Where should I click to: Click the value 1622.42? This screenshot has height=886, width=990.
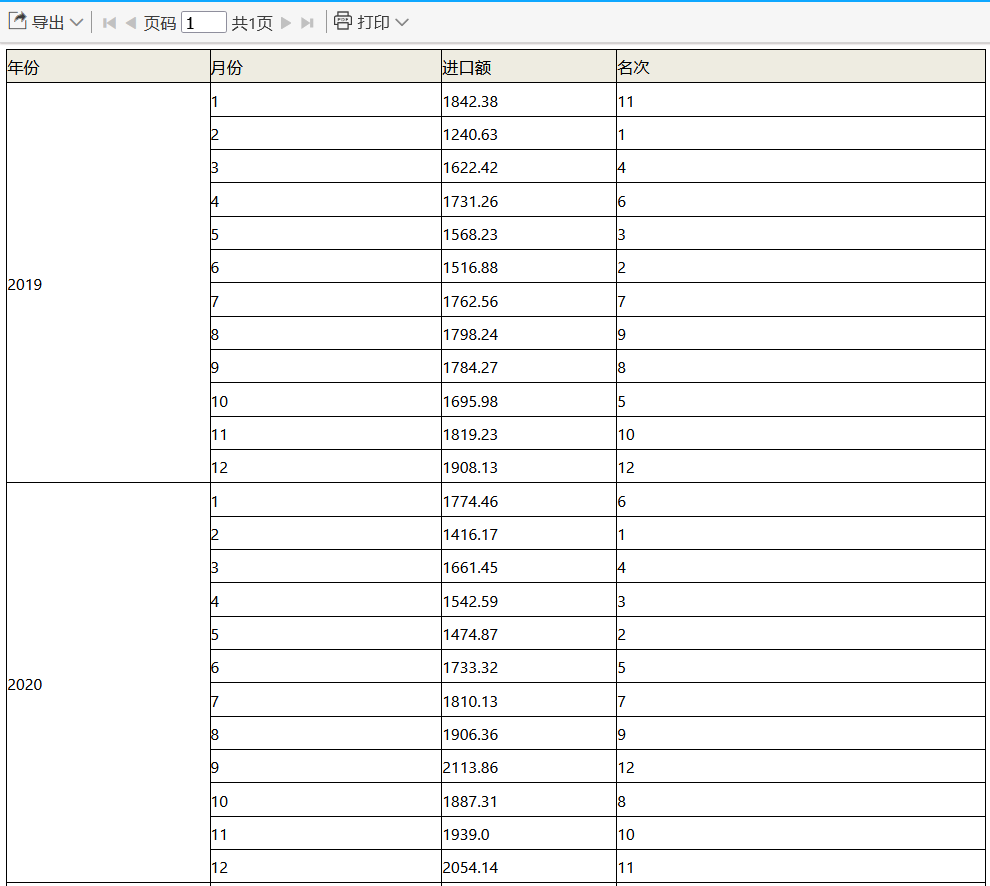(x=470, y=167)
